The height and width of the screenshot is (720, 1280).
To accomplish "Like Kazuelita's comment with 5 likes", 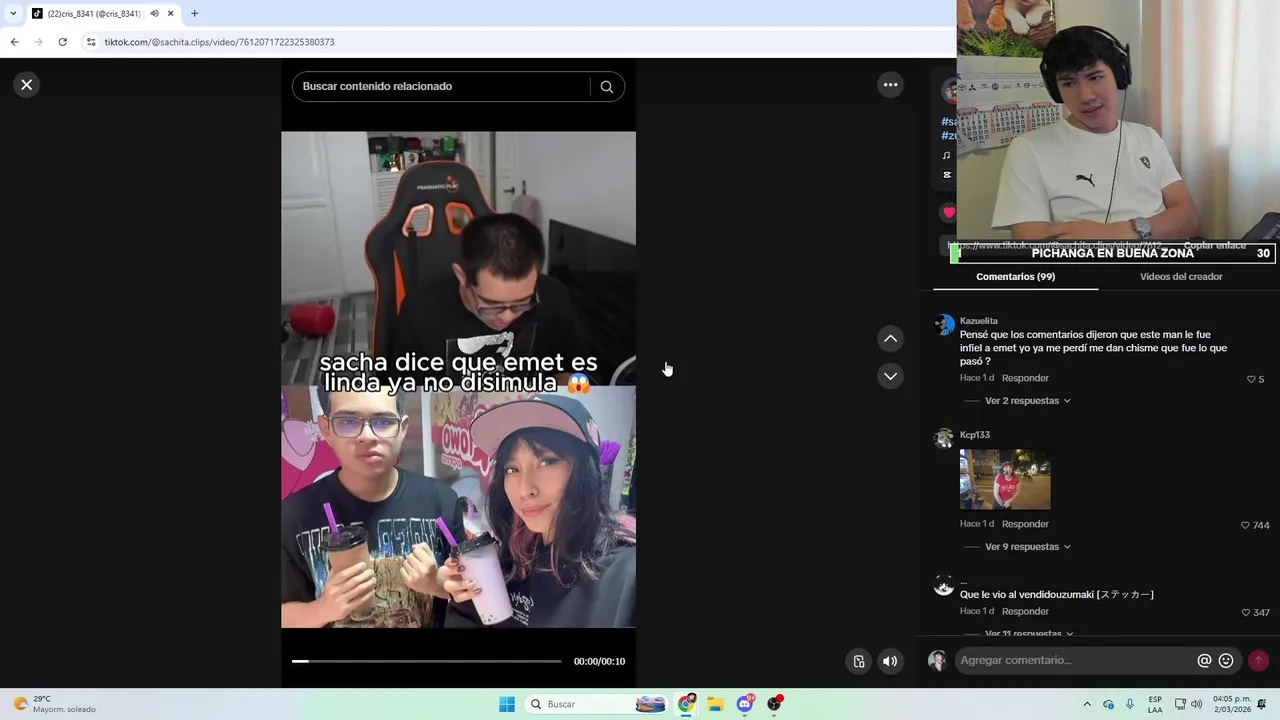I will coord(1251,379).
